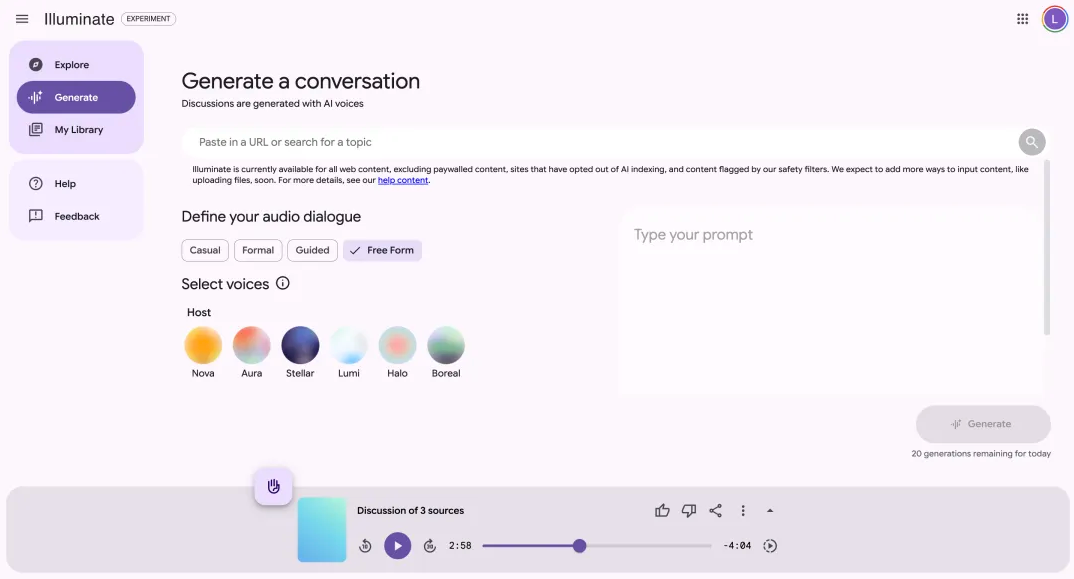Open the player more options menu
Viewport: 1074px width, 579px height.
tap(742, 510)
